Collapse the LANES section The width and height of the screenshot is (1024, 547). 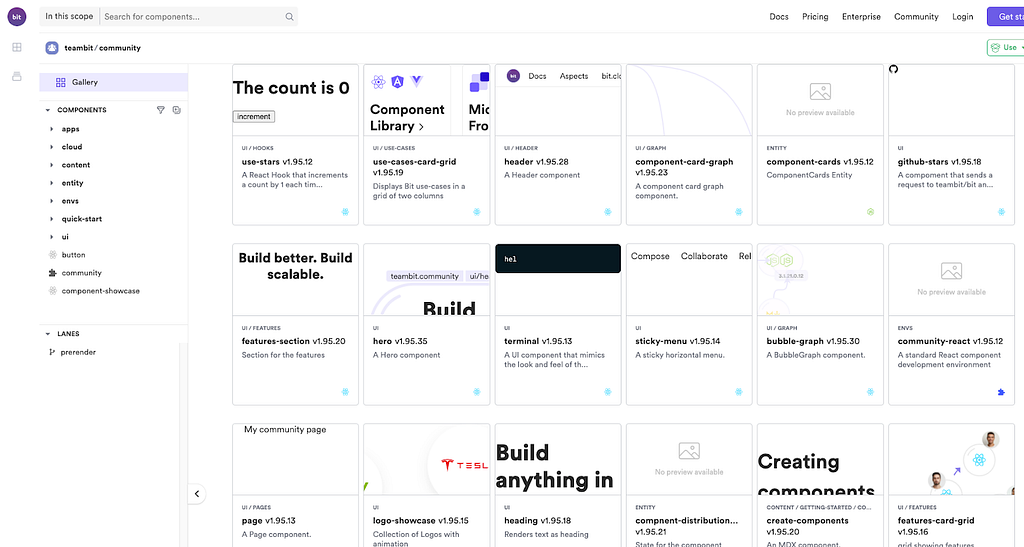click(x=48, y=334)
